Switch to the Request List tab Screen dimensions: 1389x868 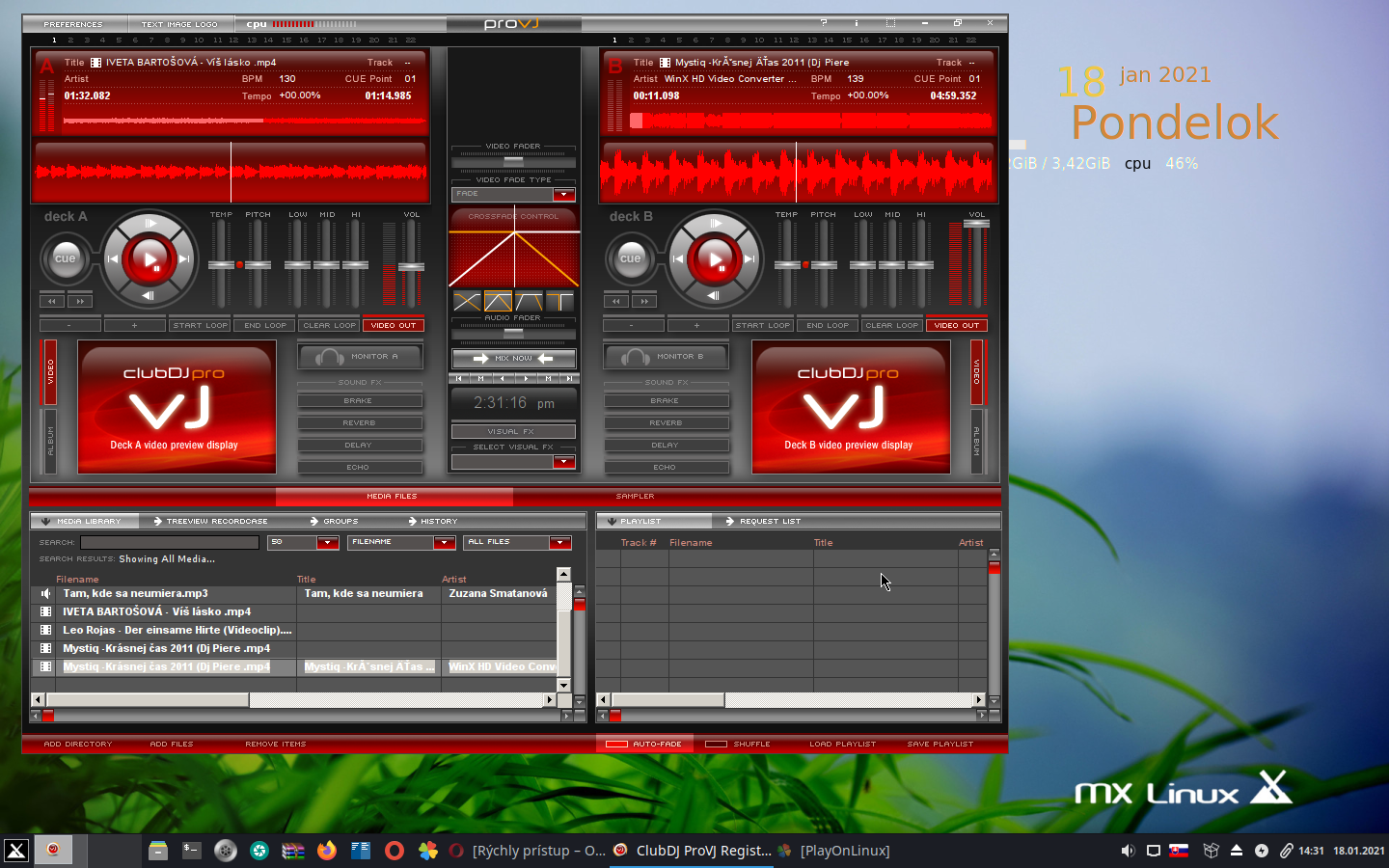point(763,521)
